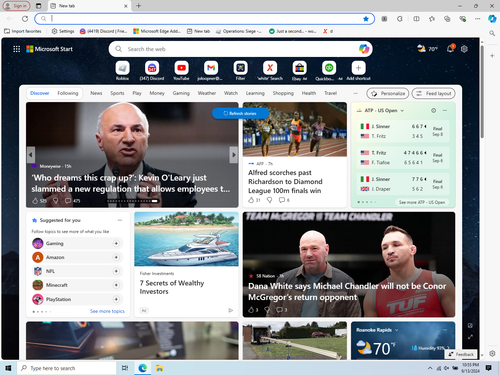Open the Discord shortcut tile
The width and height of the screenshot is (500, 375).
coord(152,68)
